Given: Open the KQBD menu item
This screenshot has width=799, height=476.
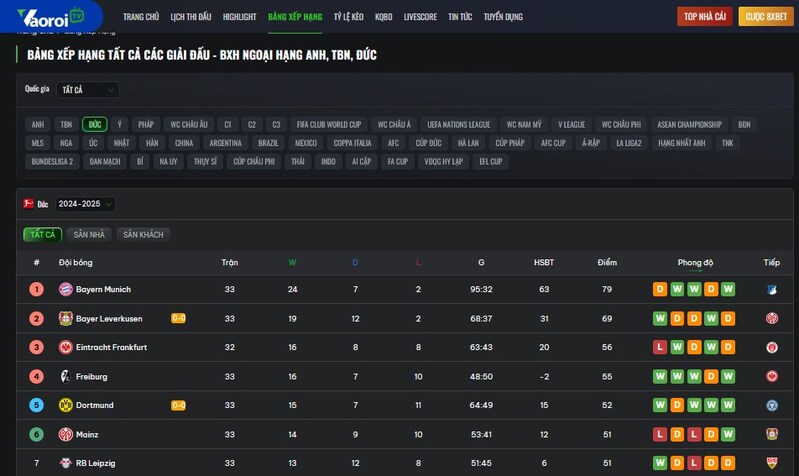Looking at the screenshot, I should (x=384, y=17).
